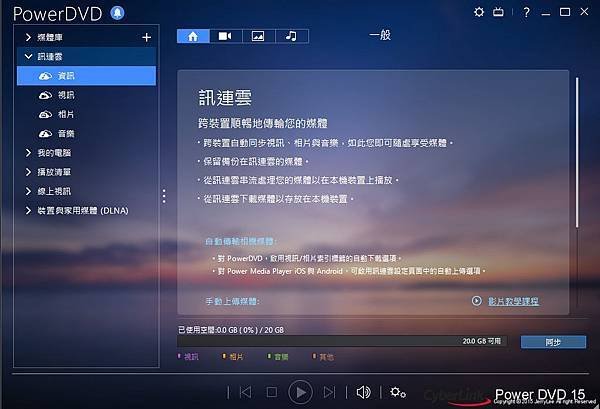Click the content panel vertical scrollbar
Screen dimensions: 600x409
tap(577, 153)
